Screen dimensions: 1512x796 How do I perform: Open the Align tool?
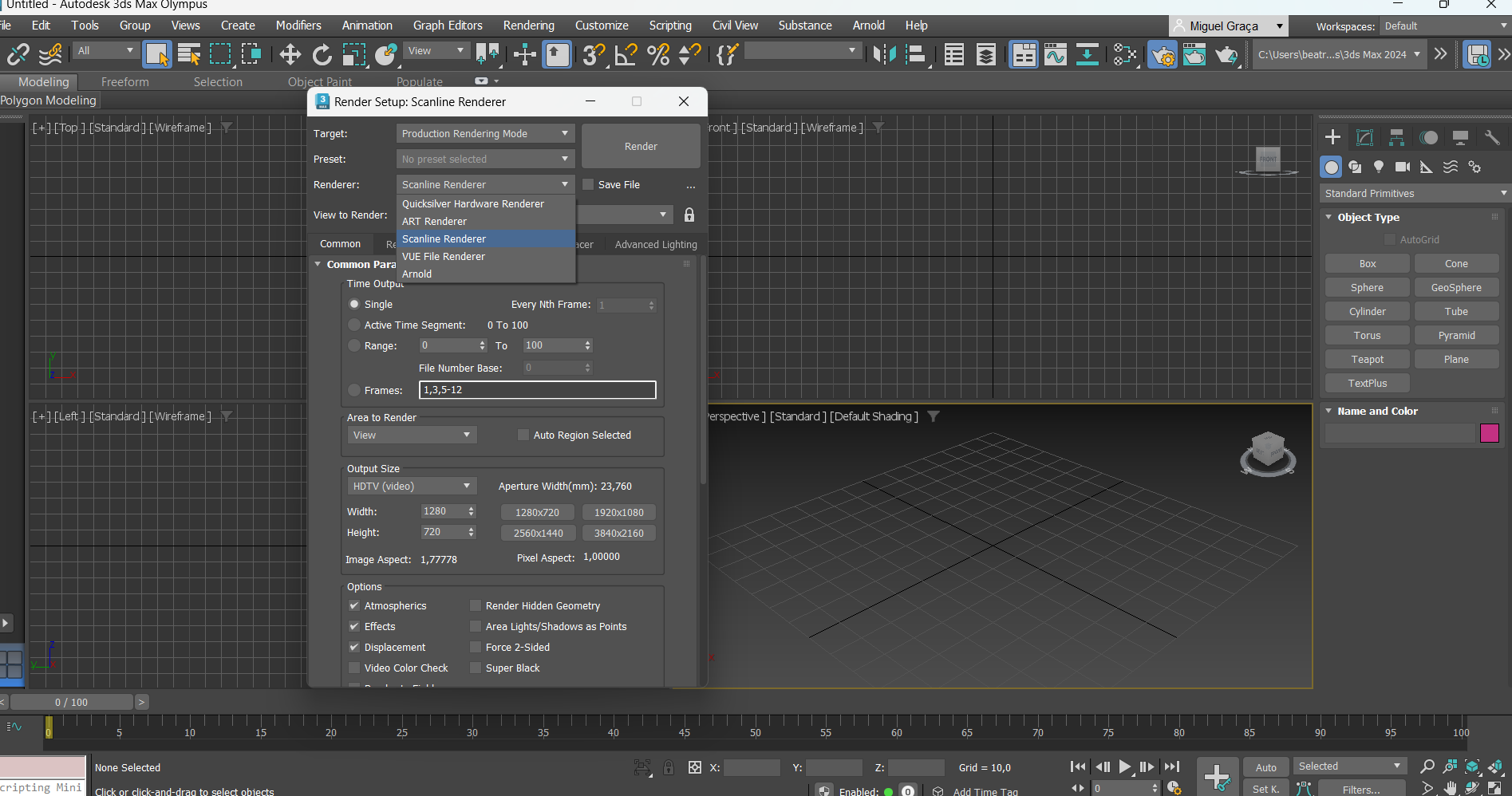(916, 54)
